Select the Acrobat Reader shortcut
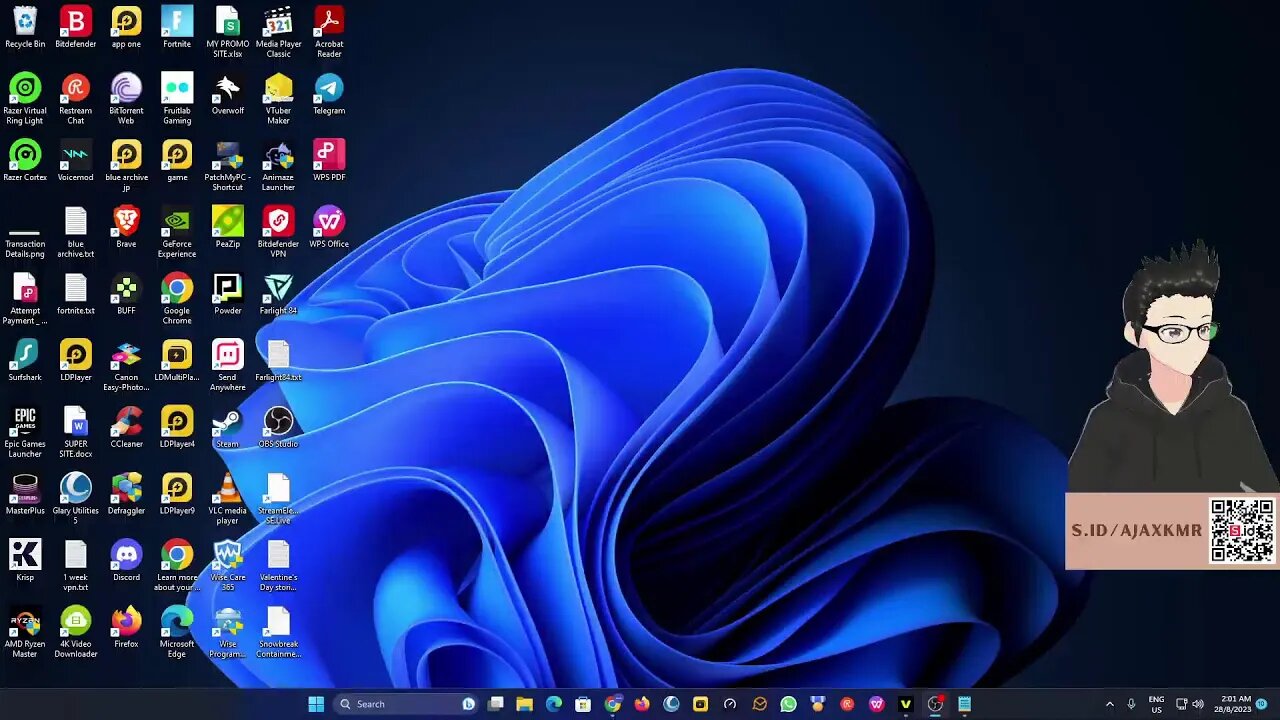This screenshot has width=1280, height=720. pos(329,32)
